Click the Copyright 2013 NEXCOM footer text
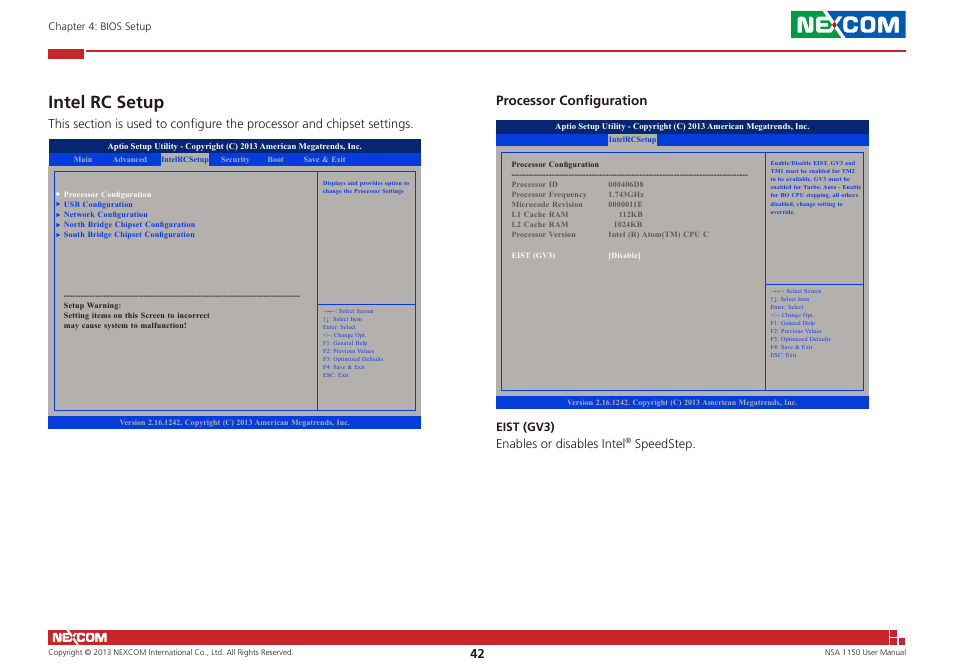The image size is (954, 672). (170, 653)
